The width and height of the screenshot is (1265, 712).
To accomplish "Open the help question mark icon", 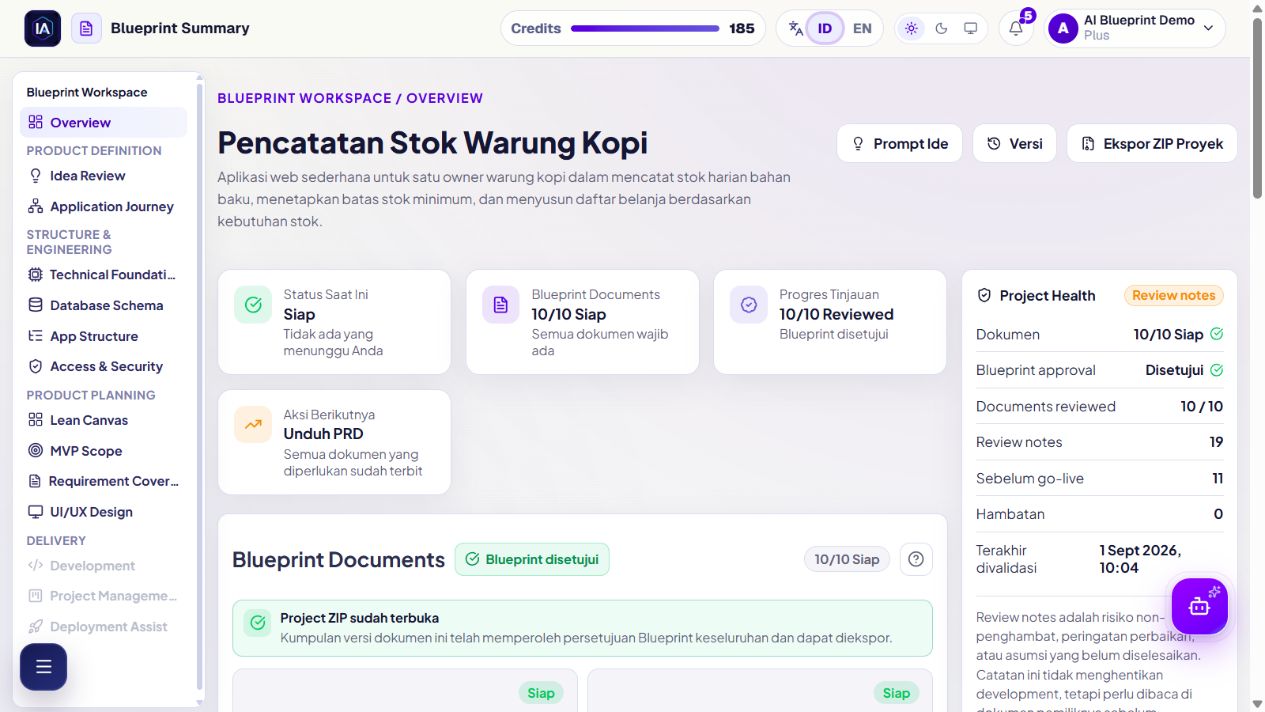I will pyautogui.click(x=916, y=559).
